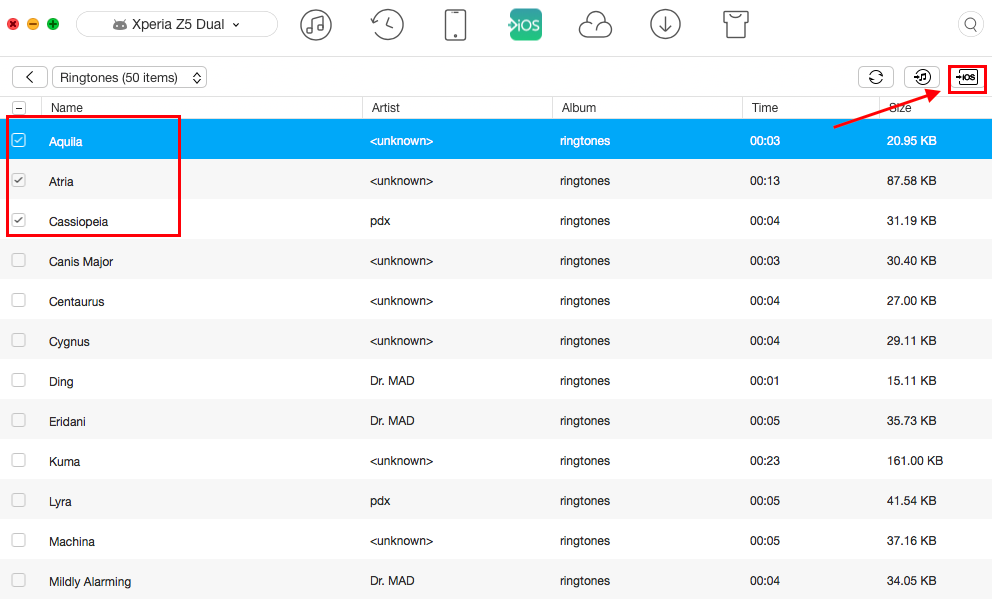Select the Kuma ringtone name
The image size is (992, 611).
click(65, 462)
